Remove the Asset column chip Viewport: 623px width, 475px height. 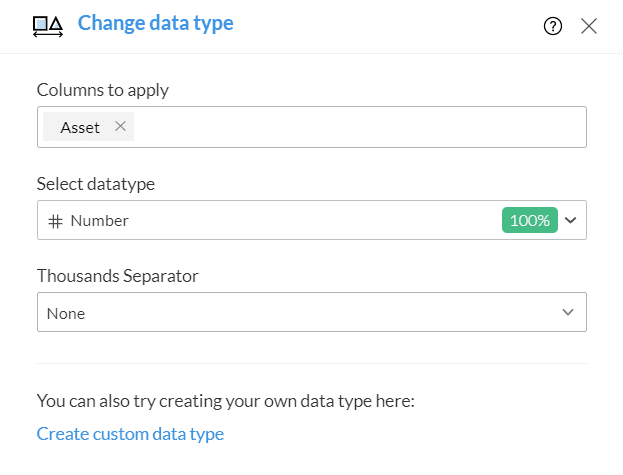click(120, 127)
